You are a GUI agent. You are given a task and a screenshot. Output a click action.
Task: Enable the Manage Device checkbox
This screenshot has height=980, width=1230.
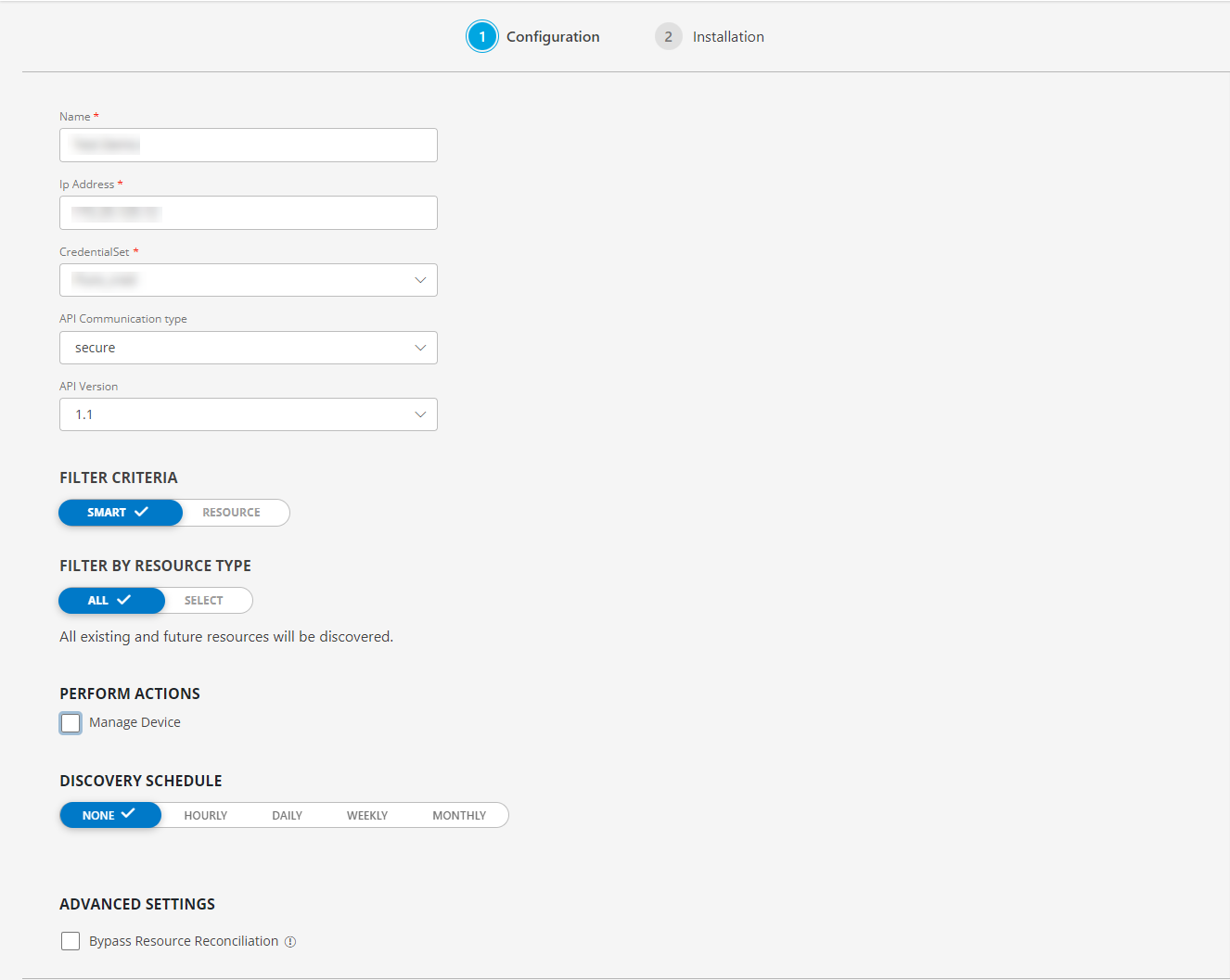pos(70,723)
